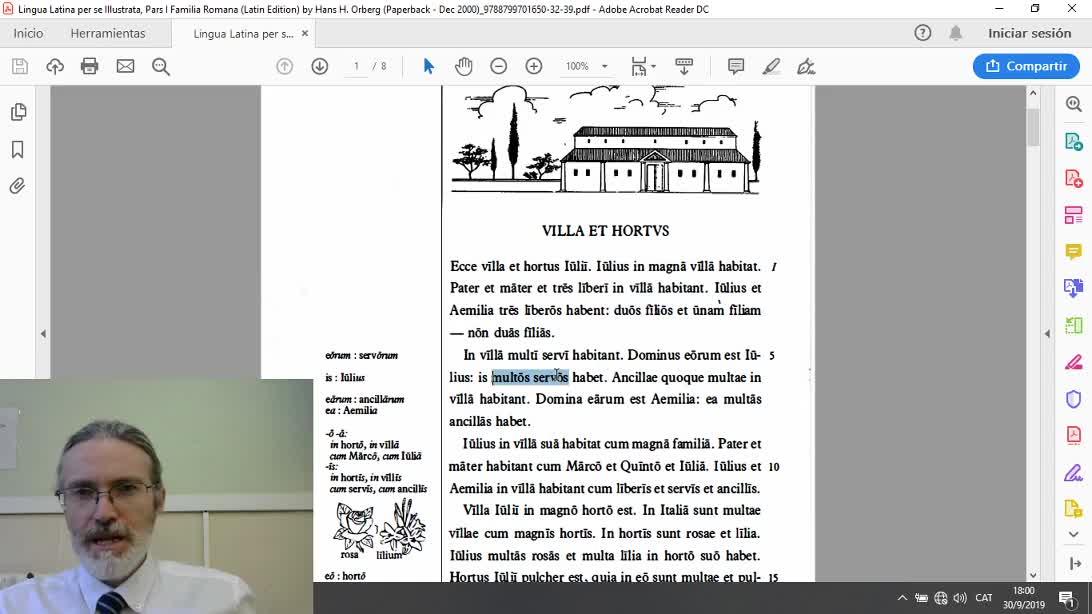Open the Windows action center icon
Viewport: 1092px width, 614px height.
(1067, 598)
